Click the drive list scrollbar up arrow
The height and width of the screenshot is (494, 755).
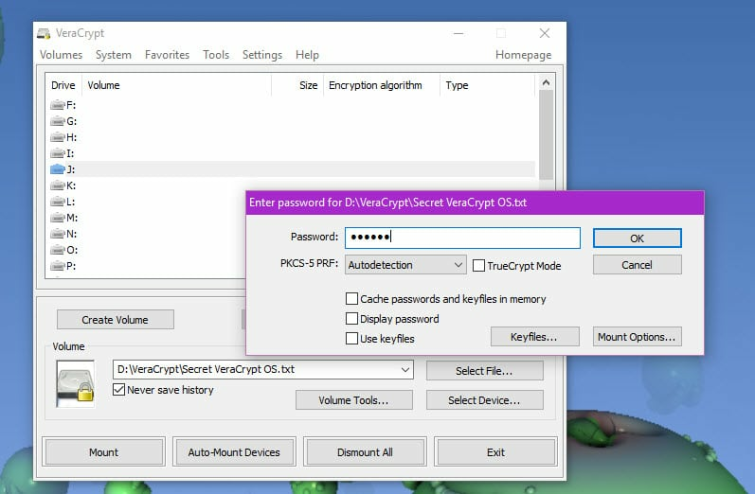(546, 82)
